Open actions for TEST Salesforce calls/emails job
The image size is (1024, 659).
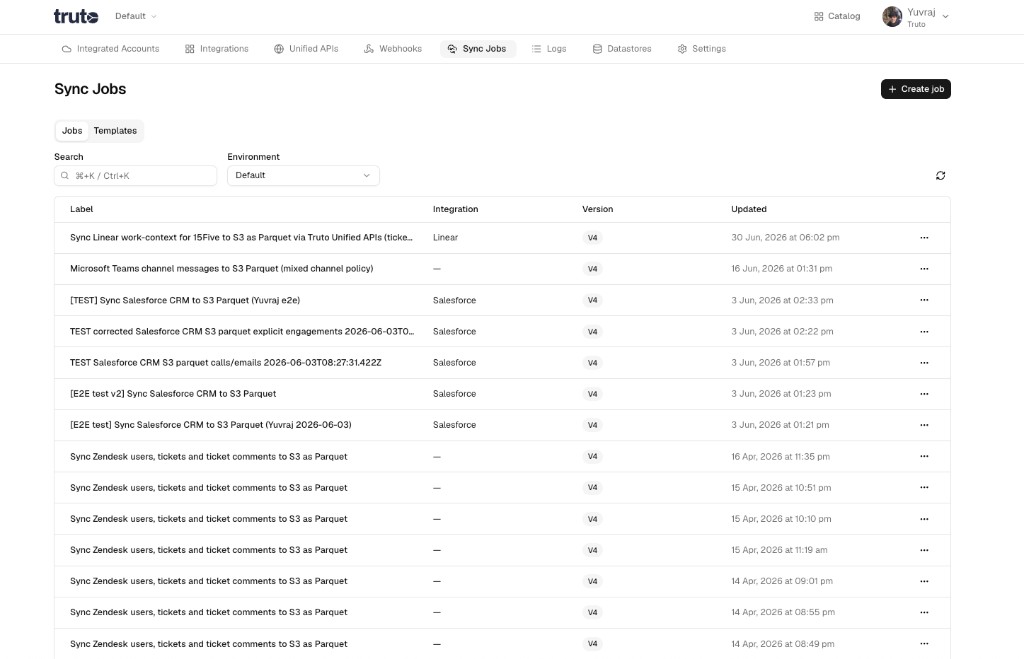(x=924, y=362)
